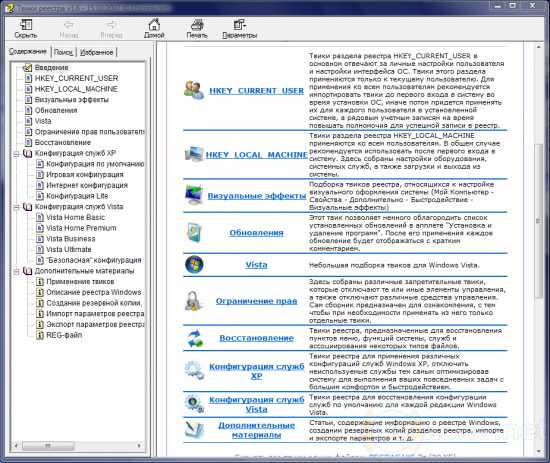Image resolution: width=550 pixels, height=463 pixels.
Task: Click the green arrows icon near Восстановление
Action: coord(195,338)
